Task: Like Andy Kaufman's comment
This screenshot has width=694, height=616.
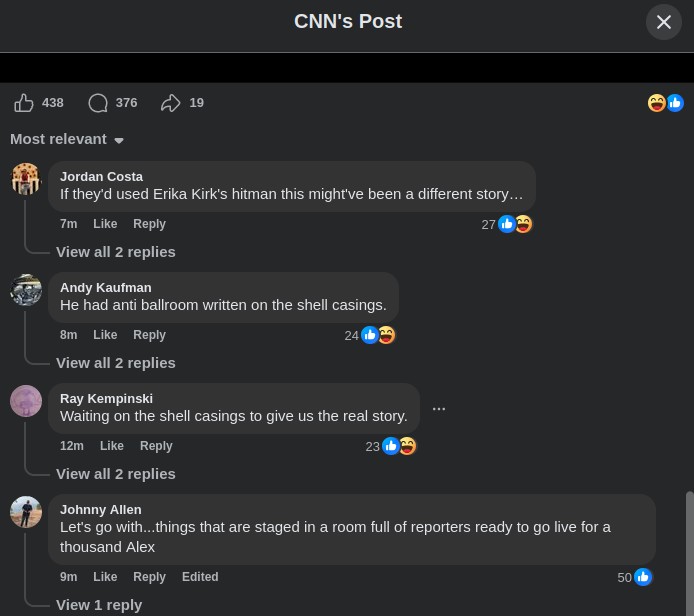Action: [x=105, y=335]
